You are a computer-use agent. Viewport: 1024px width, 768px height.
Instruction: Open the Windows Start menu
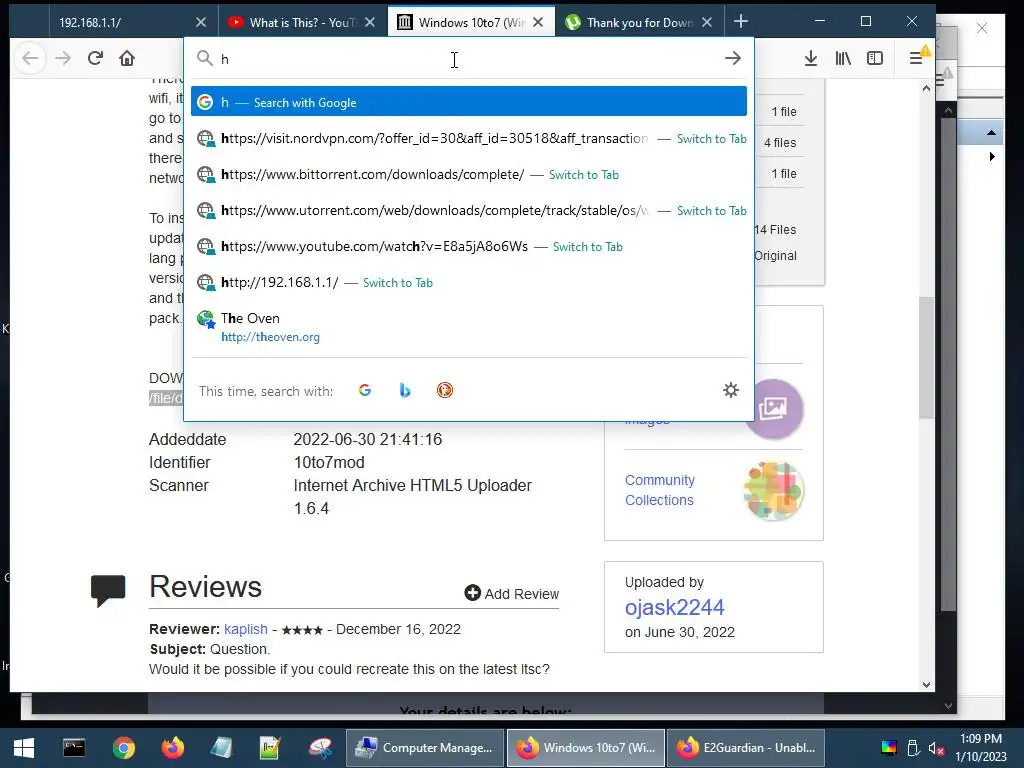coord(24,748)
